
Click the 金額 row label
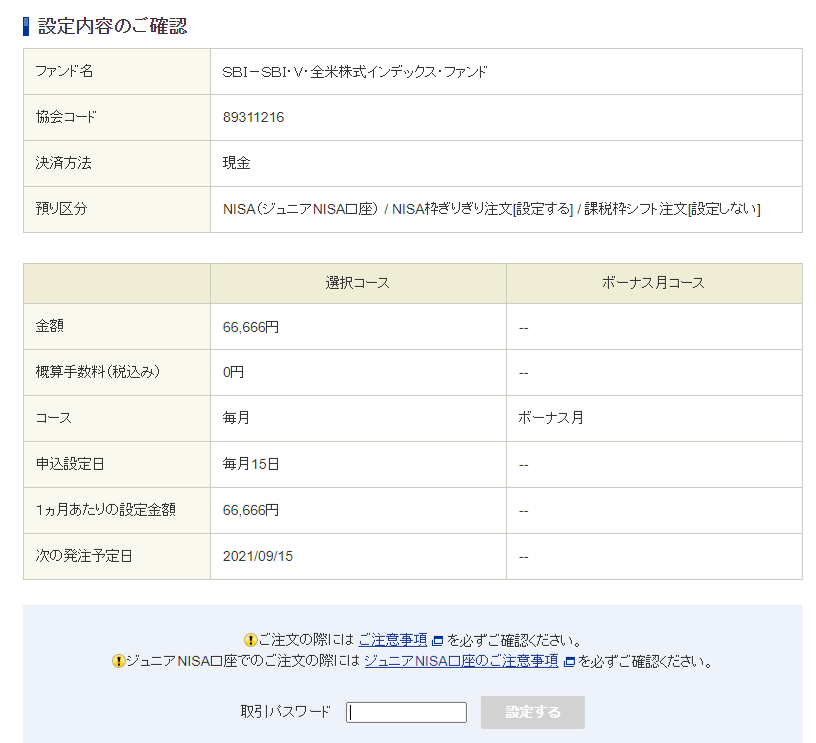pos(49,326)
